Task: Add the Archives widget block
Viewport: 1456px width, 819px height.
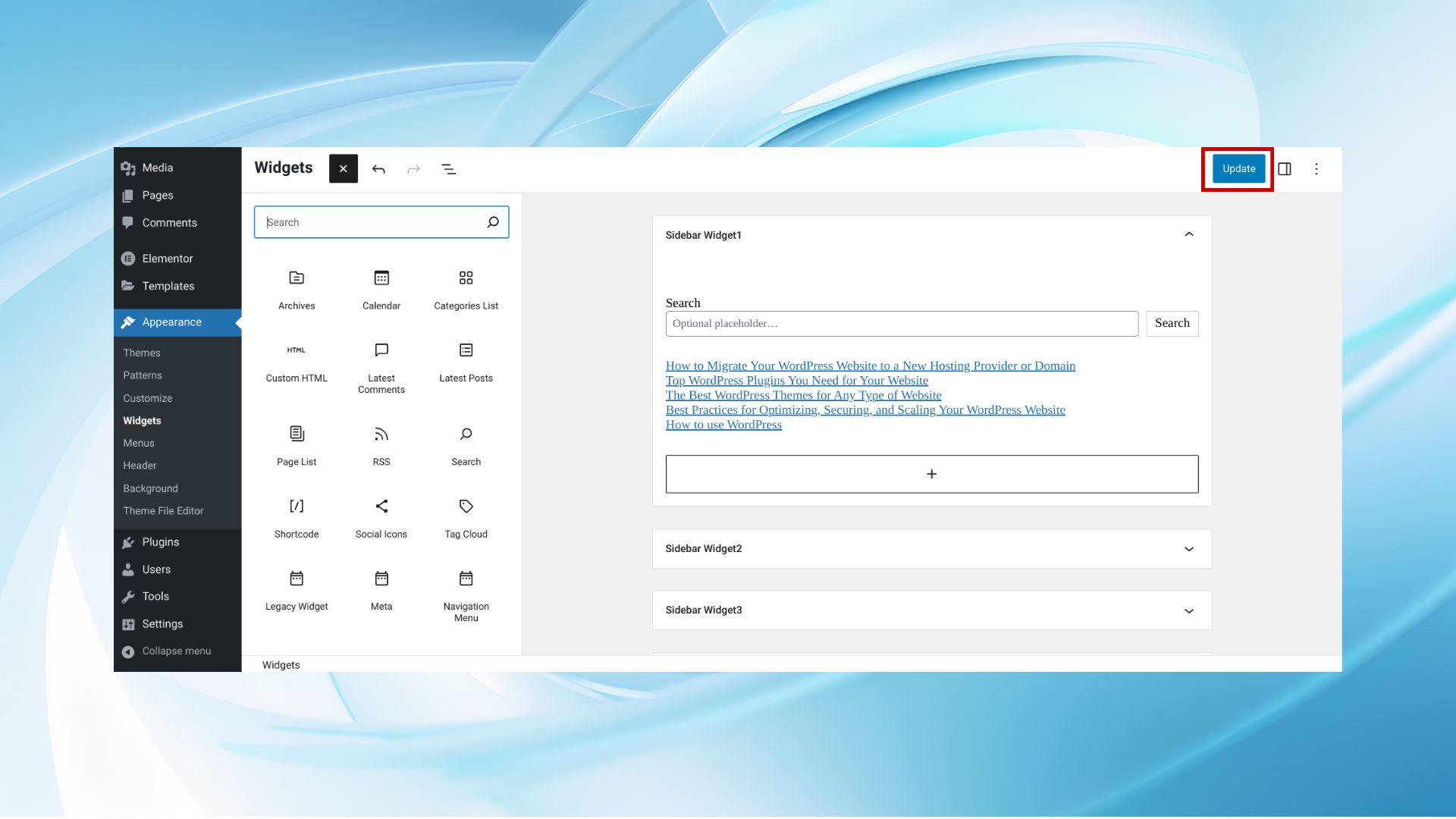Action: pos(297,289)
